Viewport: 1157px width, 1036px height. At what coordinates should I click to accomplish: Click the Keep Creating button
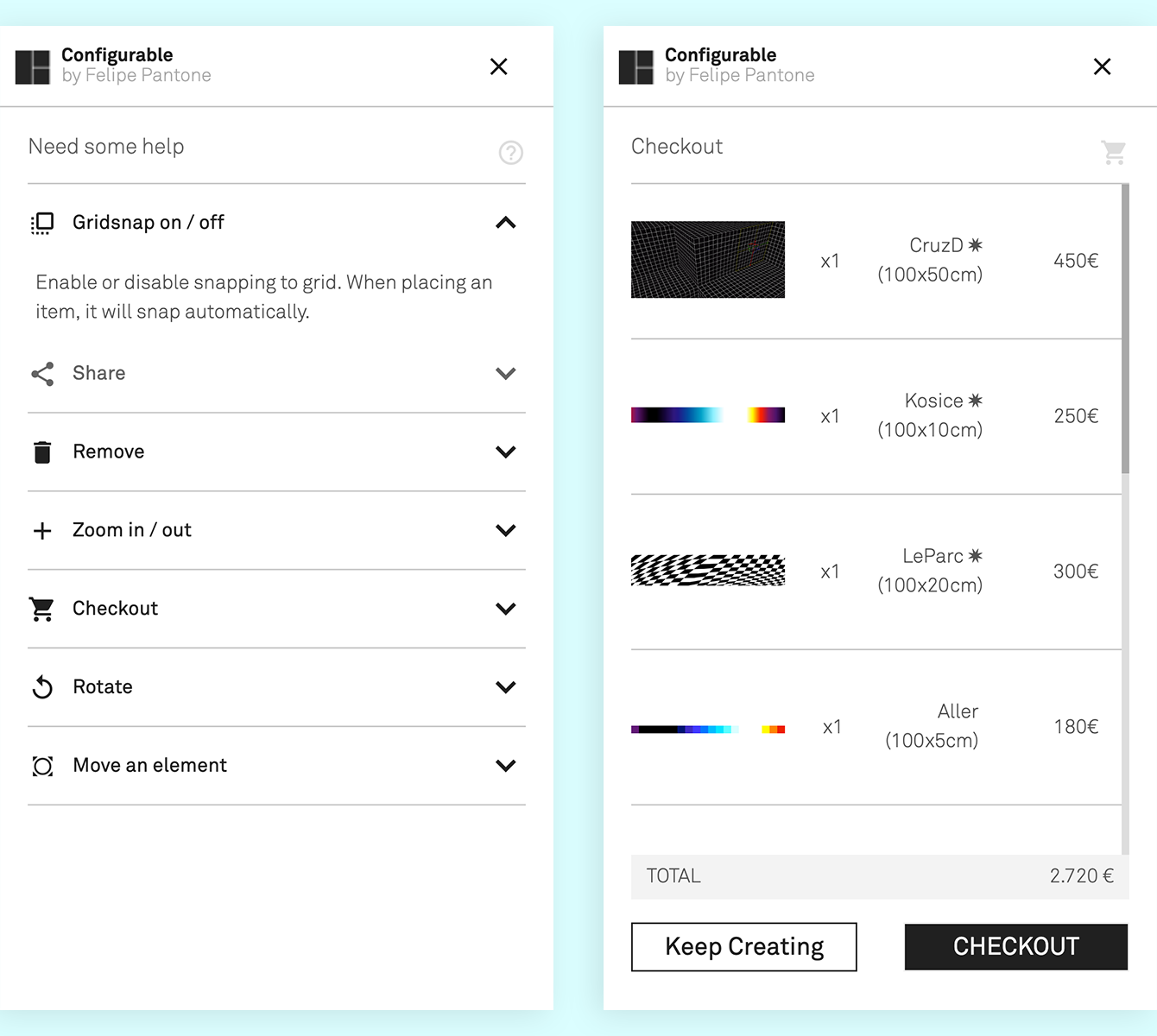(x=743, y=946)
